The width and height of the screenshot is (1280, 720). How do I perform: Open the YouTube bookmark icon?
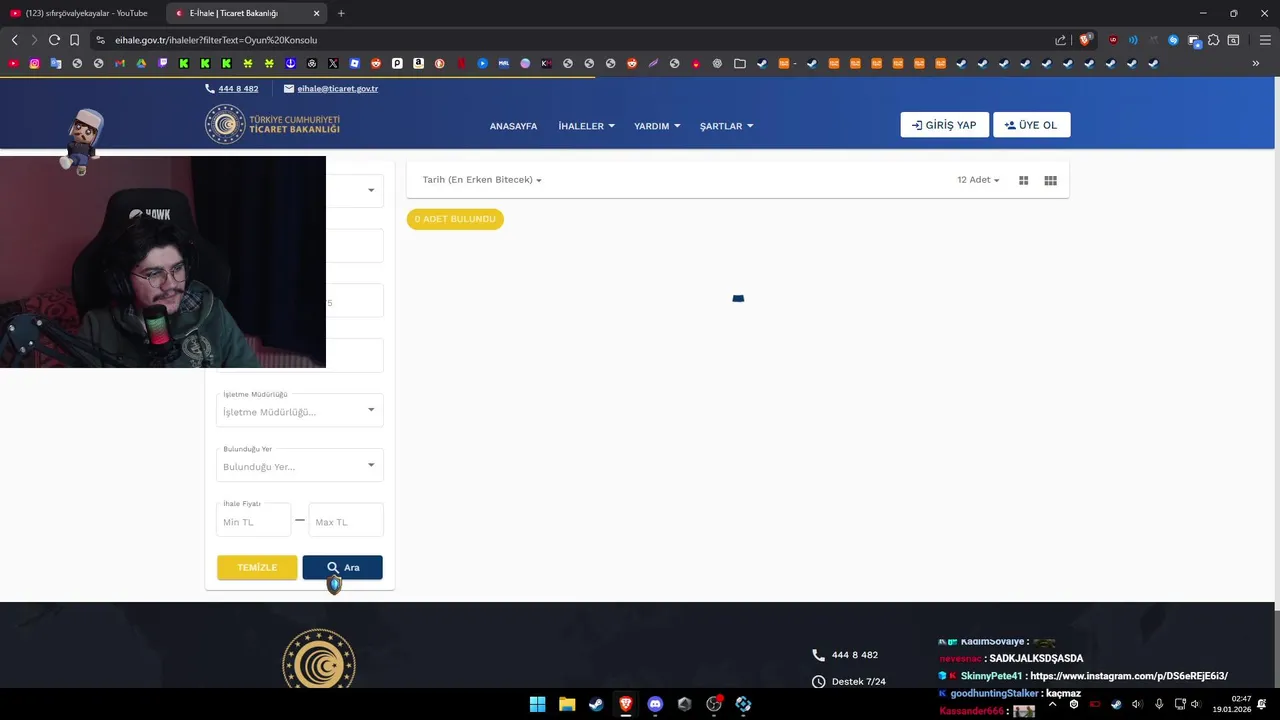(13, 63)
